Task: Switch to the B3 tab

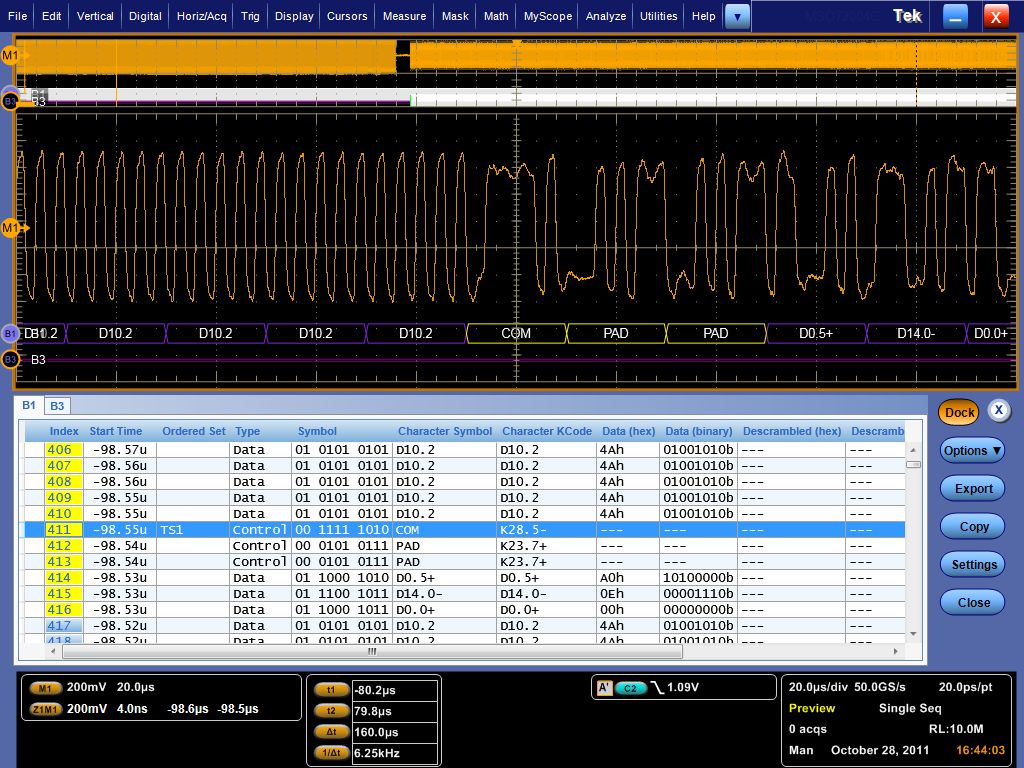Action: click(x=58, y=406)
